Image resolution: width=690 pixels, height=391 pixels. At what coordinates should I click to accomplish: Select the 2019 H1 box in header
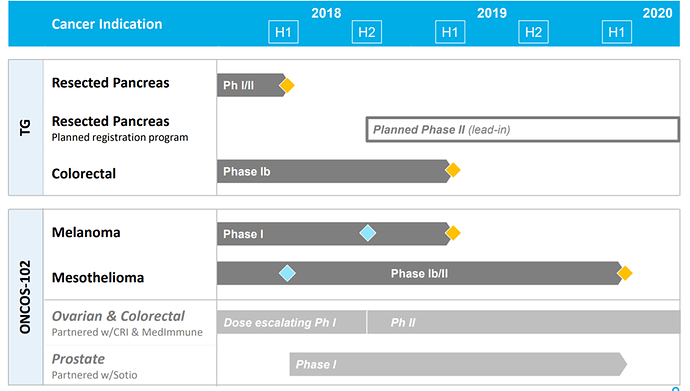click(450, 32)
